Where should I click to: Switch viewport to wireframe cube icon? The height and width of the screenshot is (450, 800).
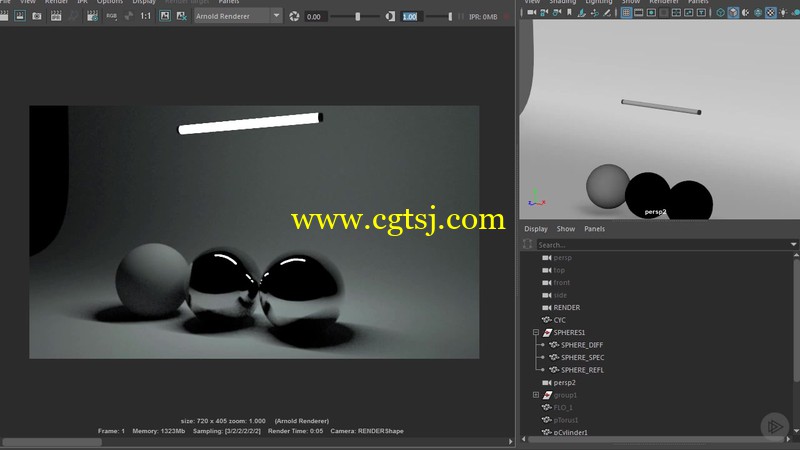(x=720, y=13)
